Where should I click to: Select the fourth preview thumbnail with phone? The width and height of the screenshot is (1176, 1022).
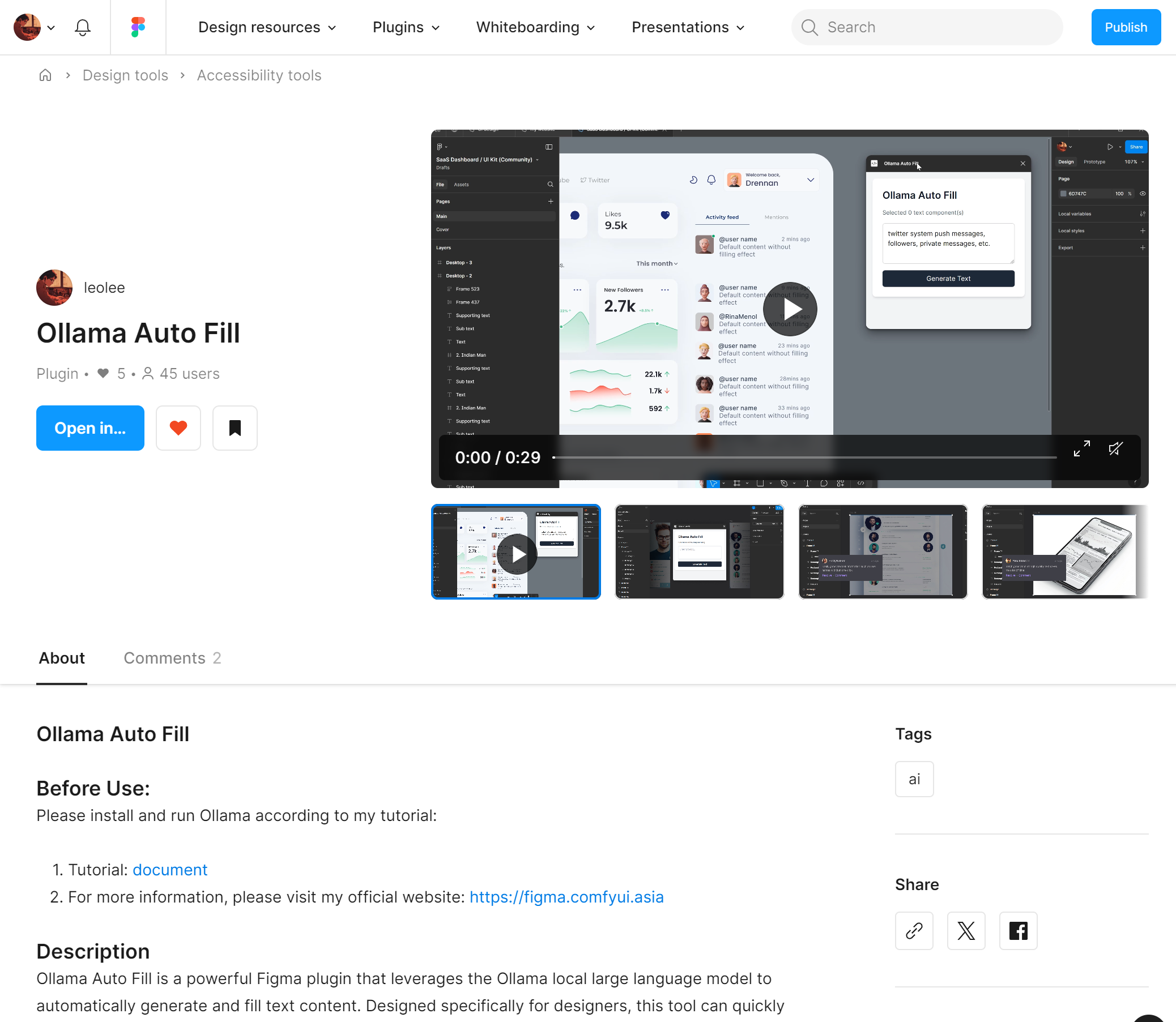1065,551
